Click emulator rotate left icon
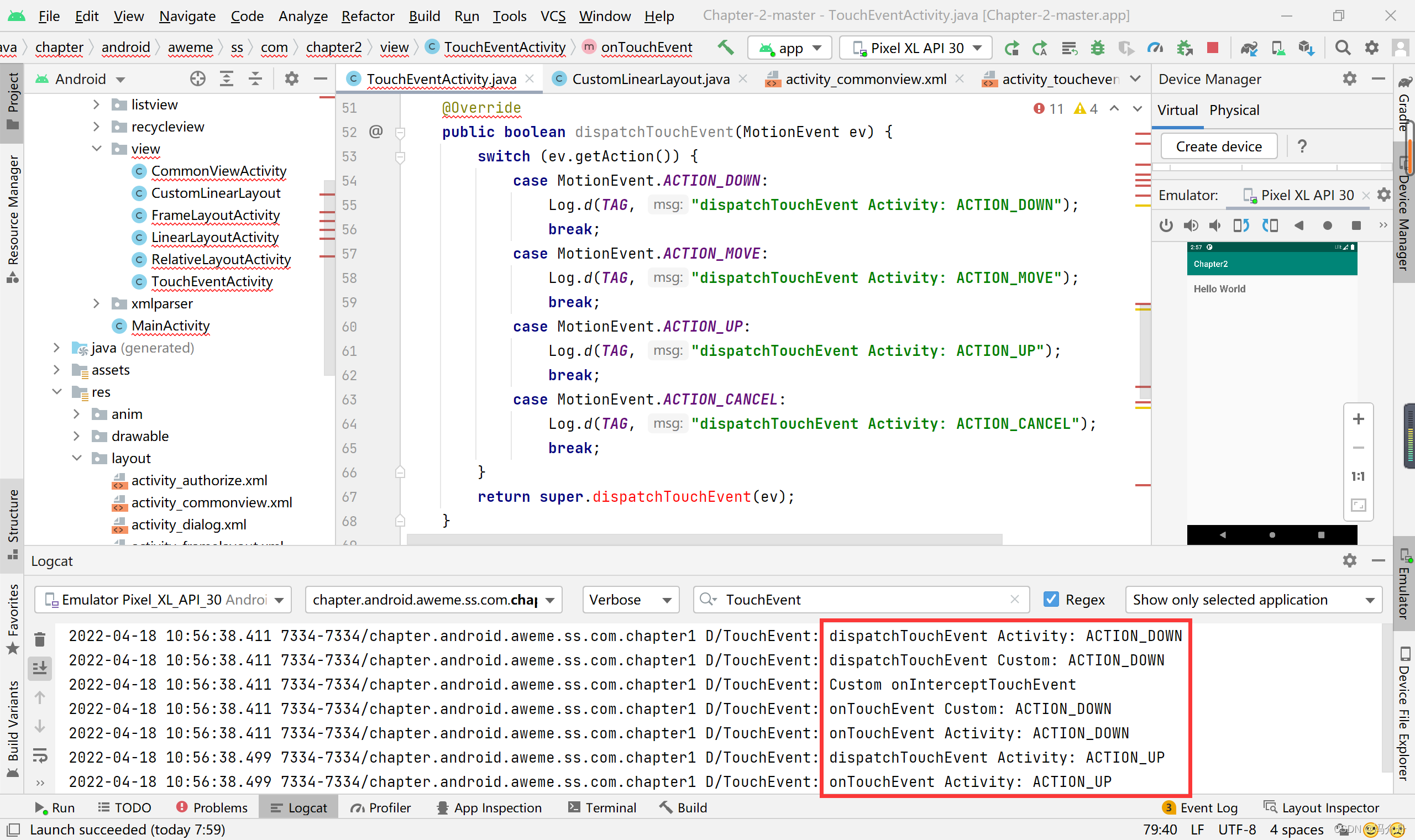The width and height of the screenshot is (1415, 840). point(1241,225)
